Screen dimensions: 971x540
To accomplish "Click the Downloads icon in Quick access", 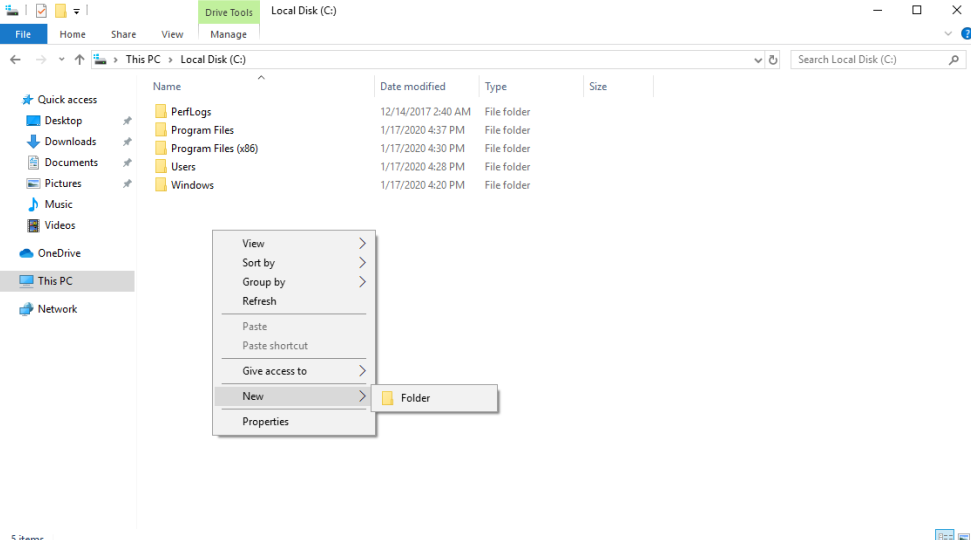I will (33, 142).
